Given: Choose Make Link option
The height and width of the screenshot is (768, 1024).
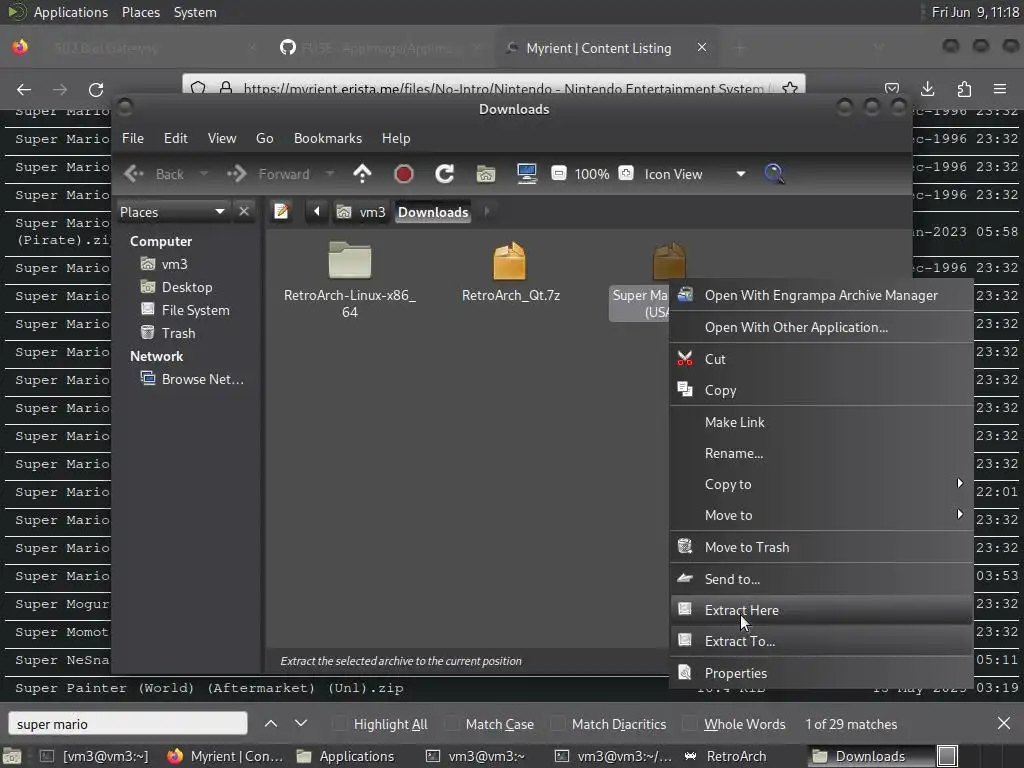Looking at the screenshot, I should click(x=821, y=422).
